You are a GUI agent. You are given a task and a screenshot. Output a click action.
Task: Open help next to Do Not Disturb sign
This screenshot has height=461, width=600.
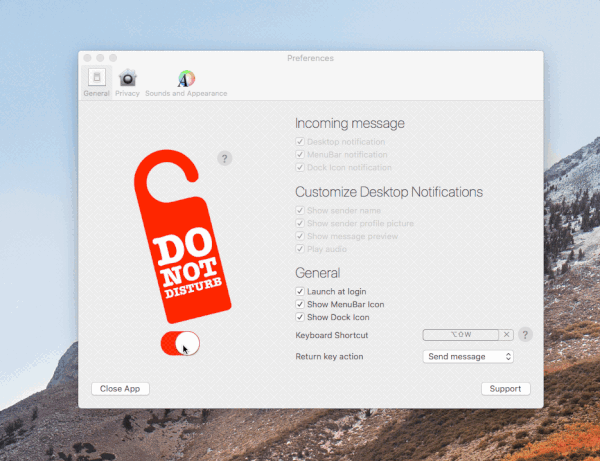point(225,158)
